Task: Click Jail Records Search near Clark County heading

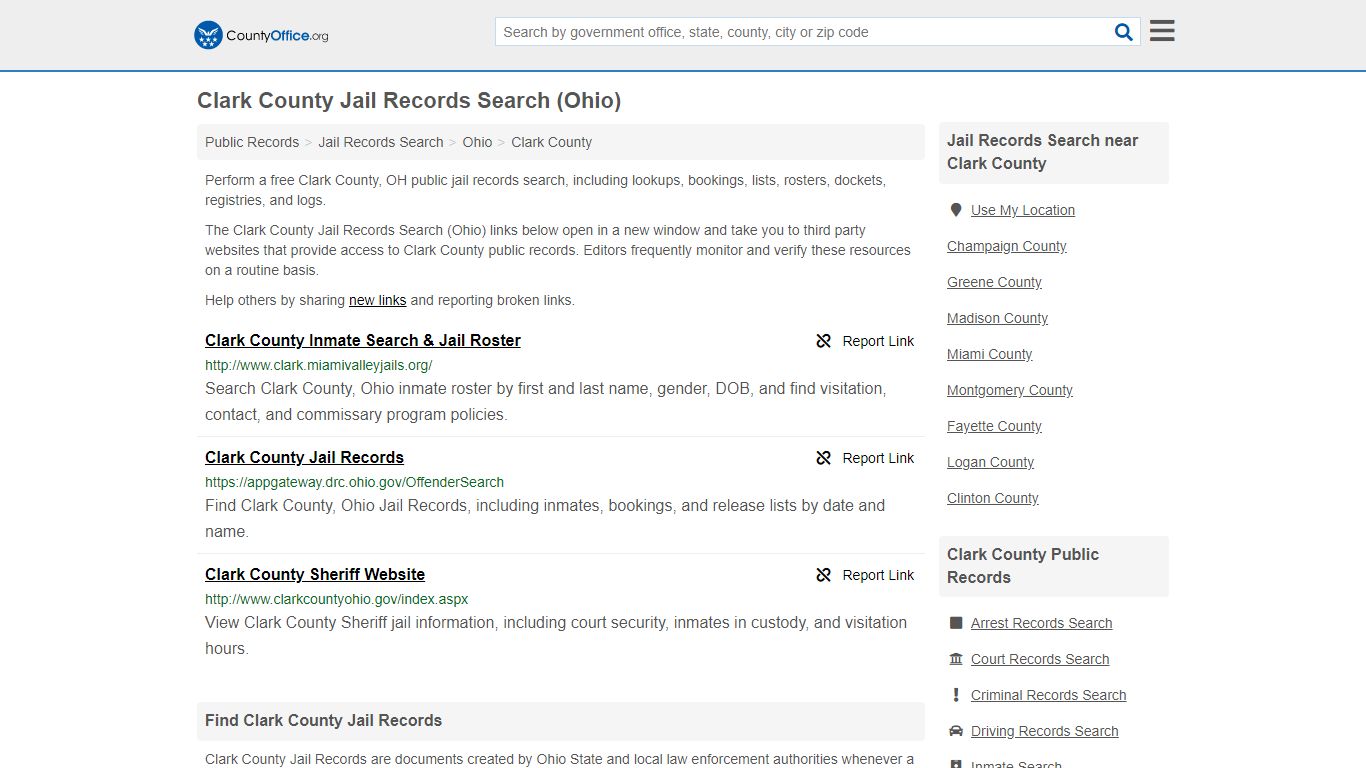Action: point(1043,152)
